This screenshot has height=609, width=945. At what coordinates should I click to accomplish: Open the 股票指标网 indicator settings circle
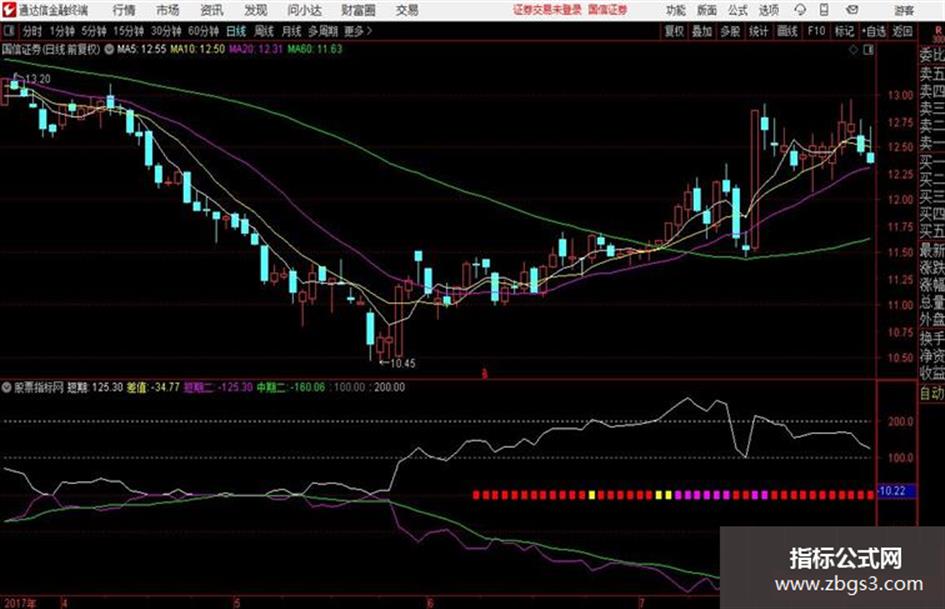coord(7,387)
